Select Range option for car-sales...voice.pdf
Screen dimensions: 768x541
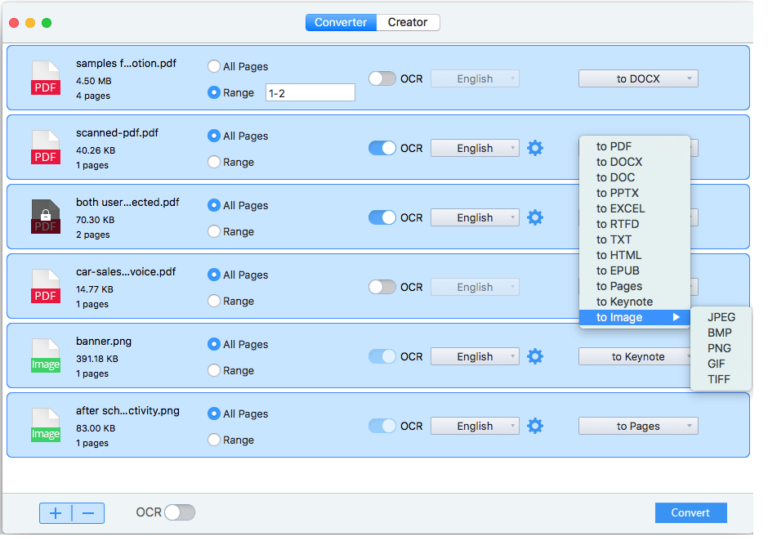click(214, 301)
